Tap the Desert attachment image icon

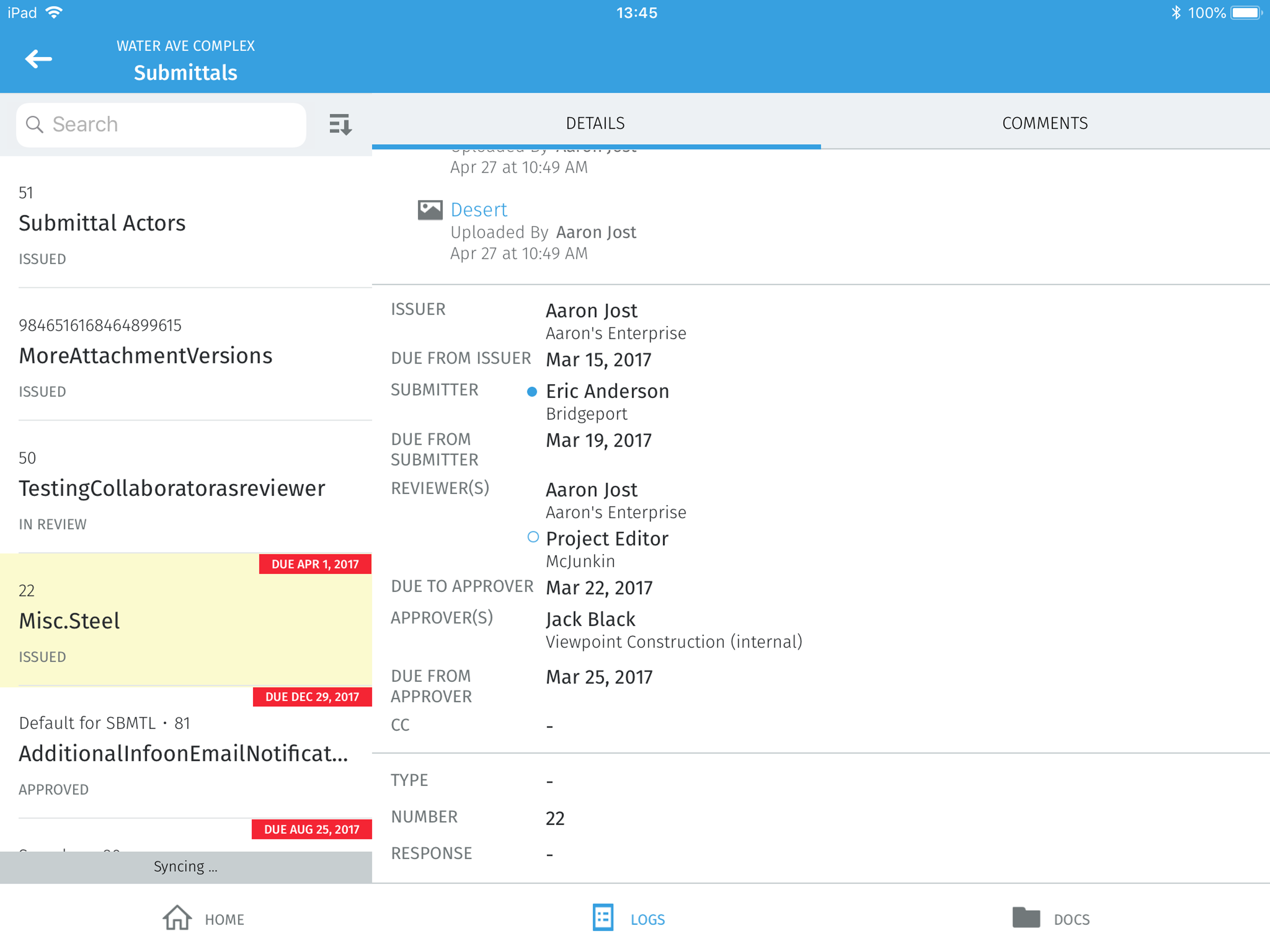click(x=430, y=209)
